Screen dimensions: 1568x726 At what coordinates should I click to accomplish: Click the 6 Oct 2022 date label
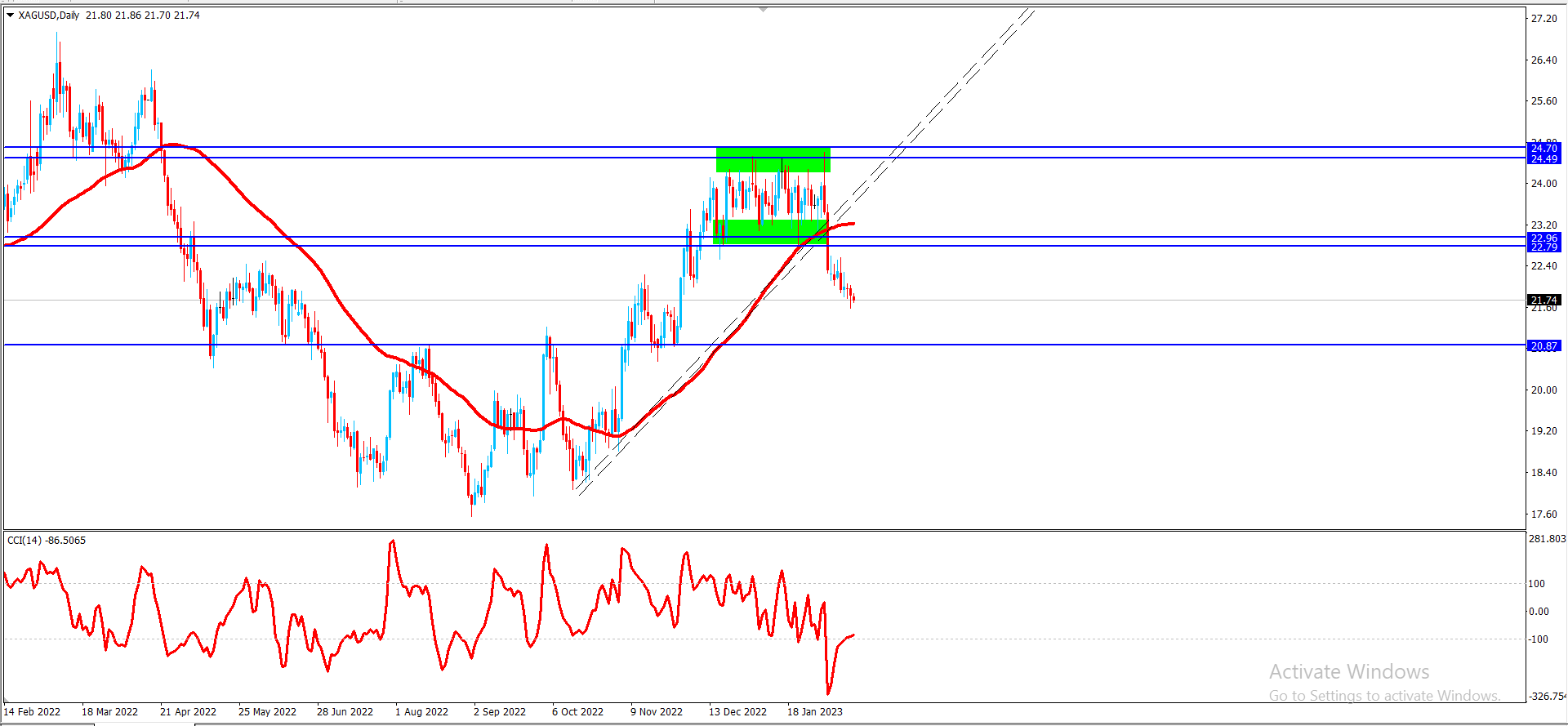click(577, 711)
